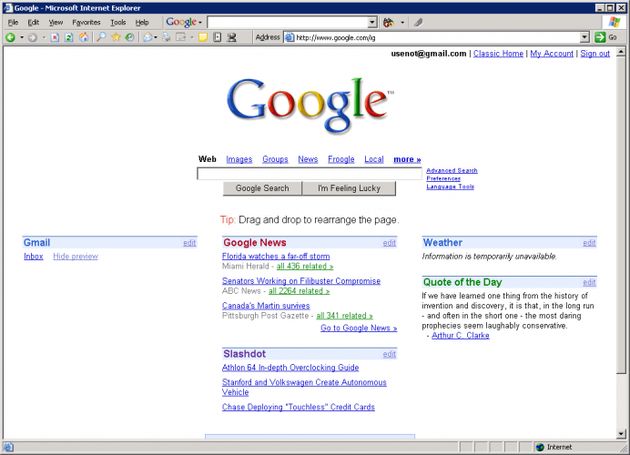Click the Messenger toolbar icon
Image resolution: width=630 pixels, height=455 pixels.
tap(232, 37)
